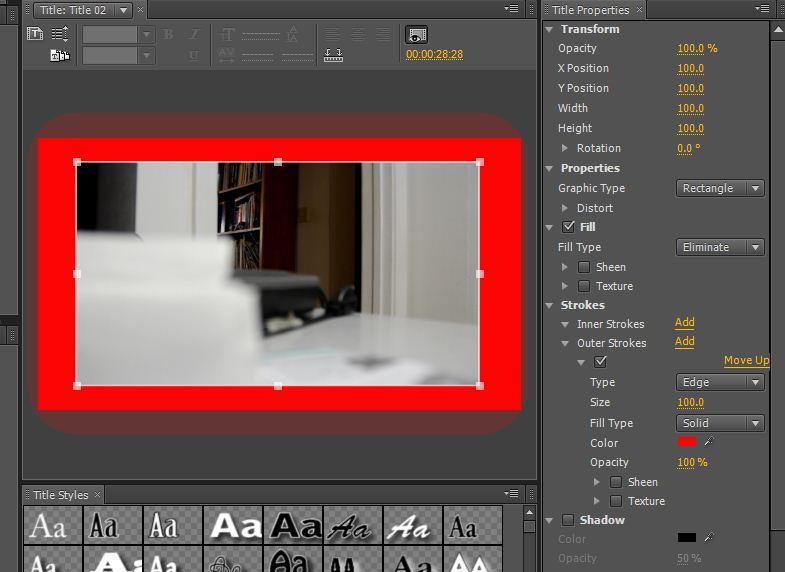785x572 pixels.
Task: Open the Graphic Type dropdown showing Rectangle
Action: tap(720, 188)
